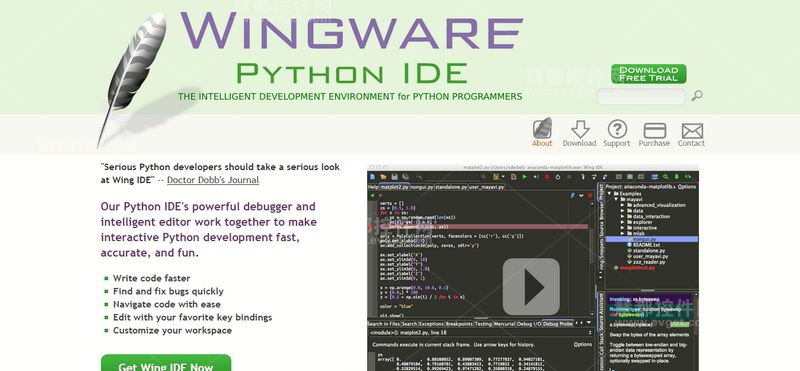Click 'Customize your workspace' bullet text
This screenshot has width=800, height=371.
(172, 330)
